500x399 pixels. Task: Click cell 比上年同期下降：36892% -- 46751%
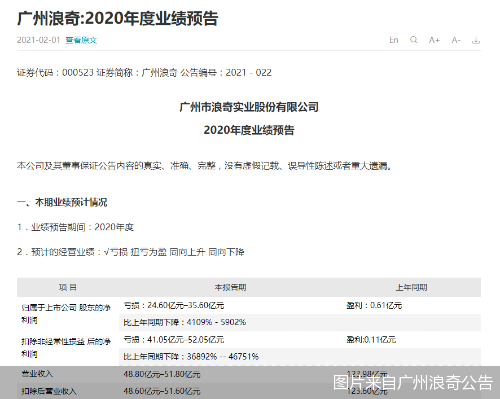(191, 357)
